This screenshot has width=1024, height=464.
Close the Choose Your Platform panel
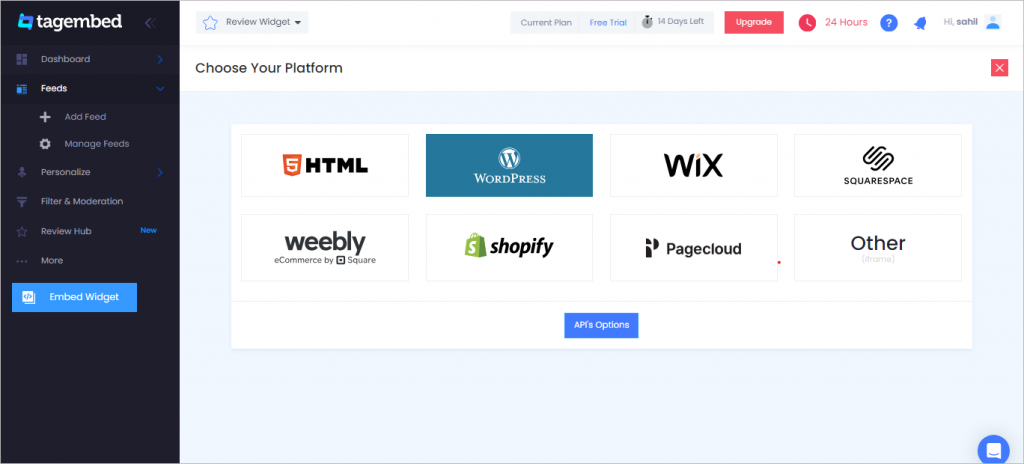point(999,68)
